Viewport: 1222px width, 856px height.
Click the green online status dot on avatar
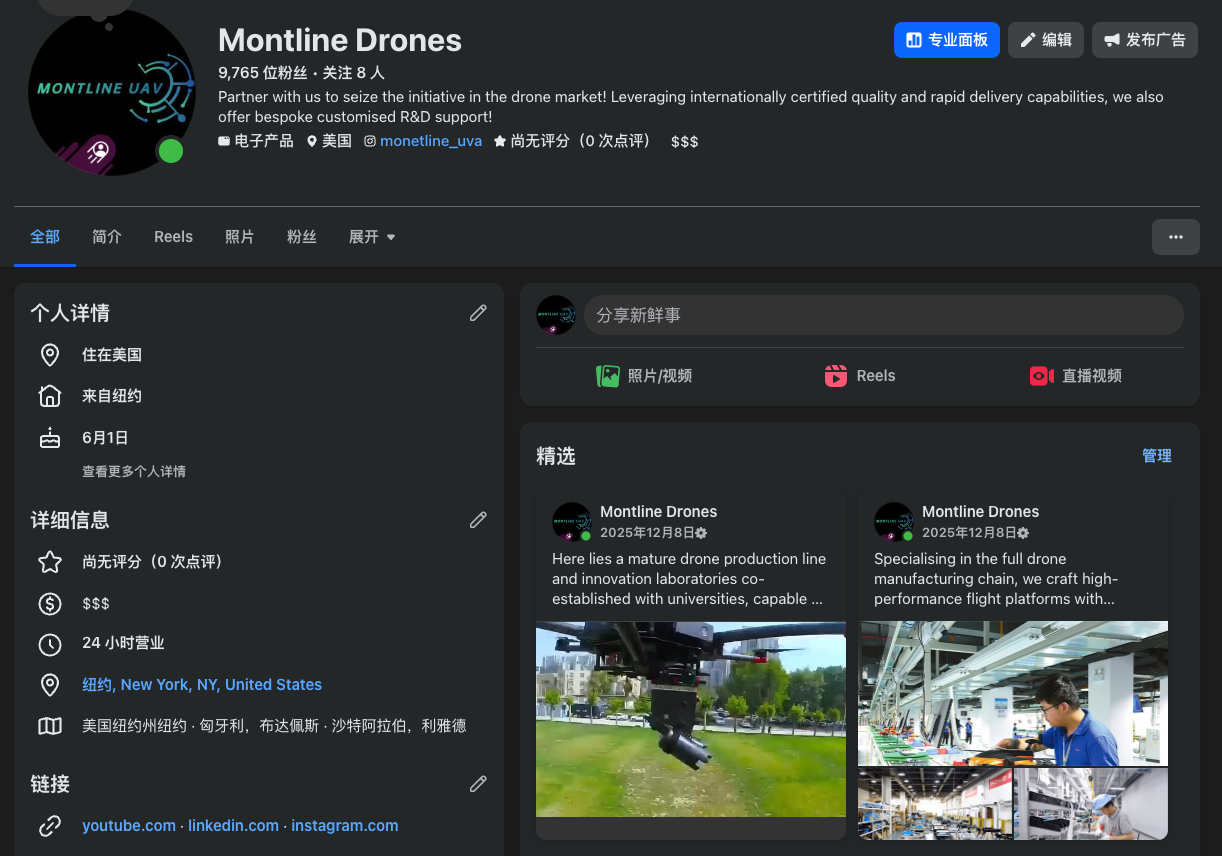coord(172,151)
